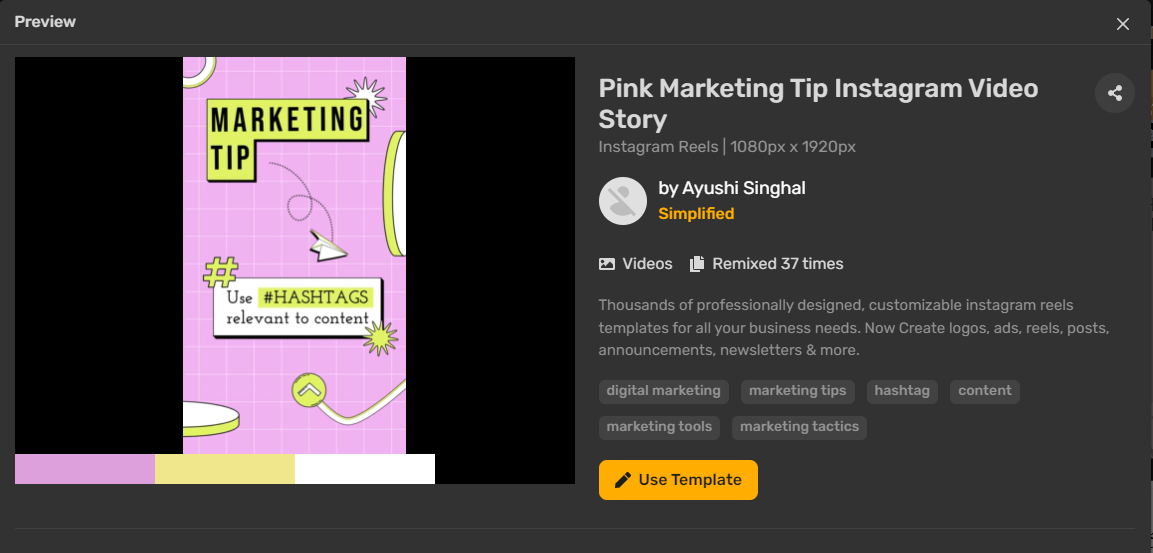Click the chevron-up circle in the preview
Image resolution: width=1153 pixels, height=553 pixels.
point(309,390)
